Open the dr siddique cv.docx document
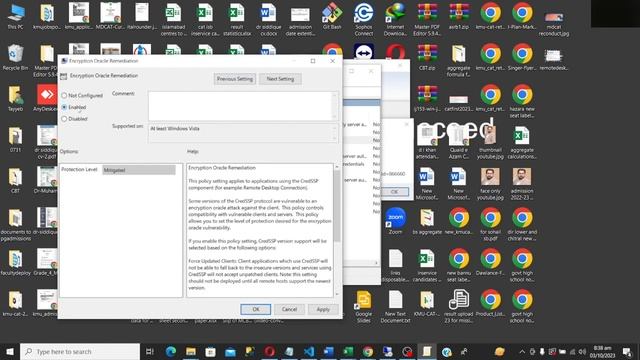 [268, 19]
